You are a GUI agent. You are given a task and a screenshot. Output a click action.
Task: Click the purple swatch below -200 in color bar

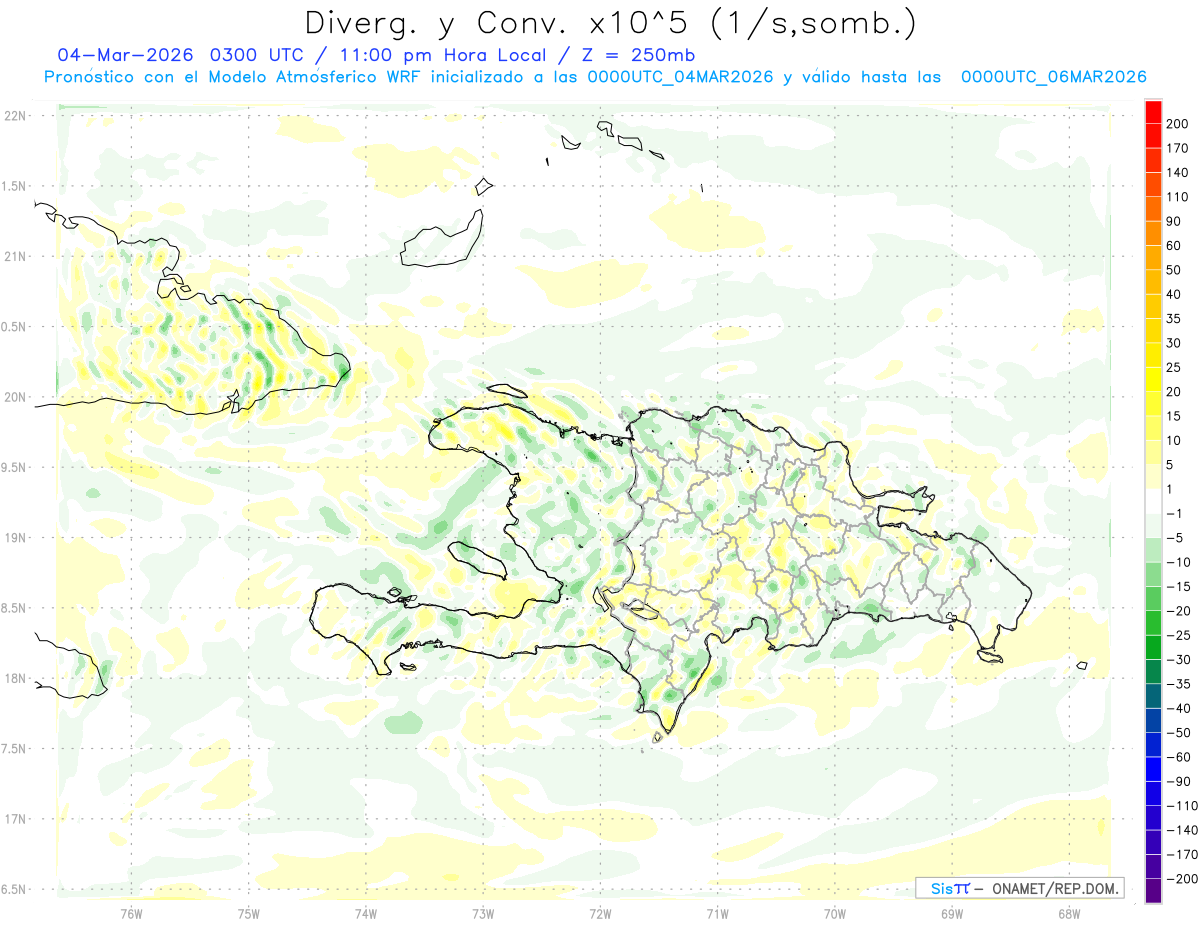pos(1153,891)
